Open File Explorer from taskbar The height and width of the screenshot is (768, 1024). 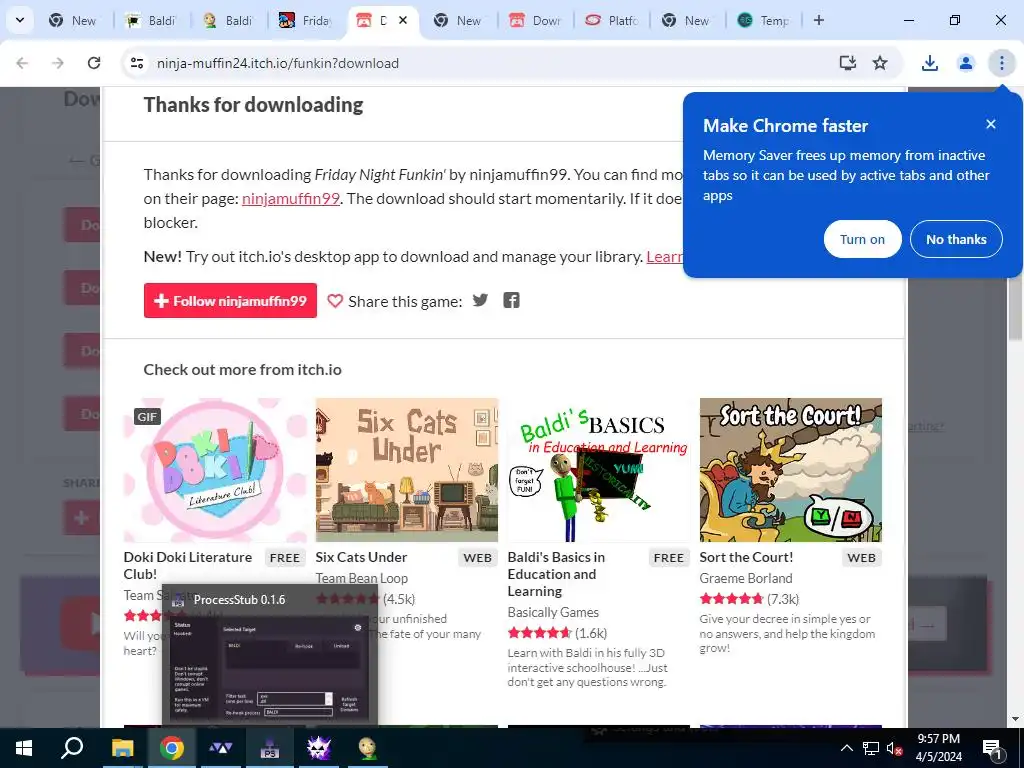coord(122,748)
